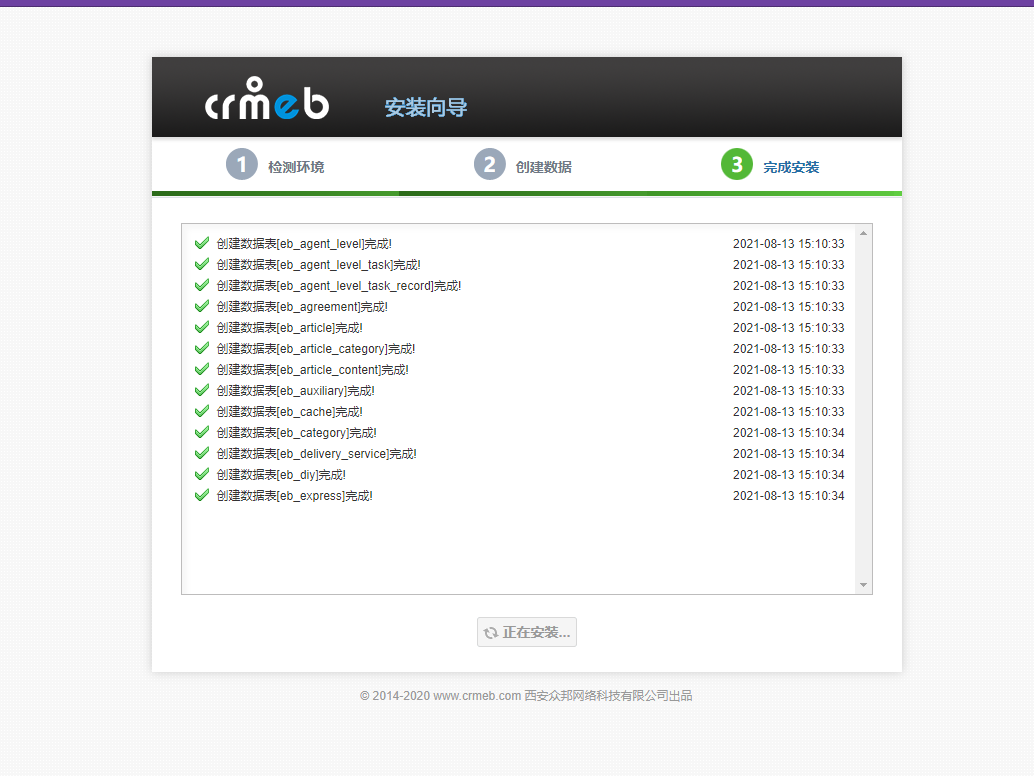
Task: Click green check beside eb_diy row
Action: coord(202,475)
